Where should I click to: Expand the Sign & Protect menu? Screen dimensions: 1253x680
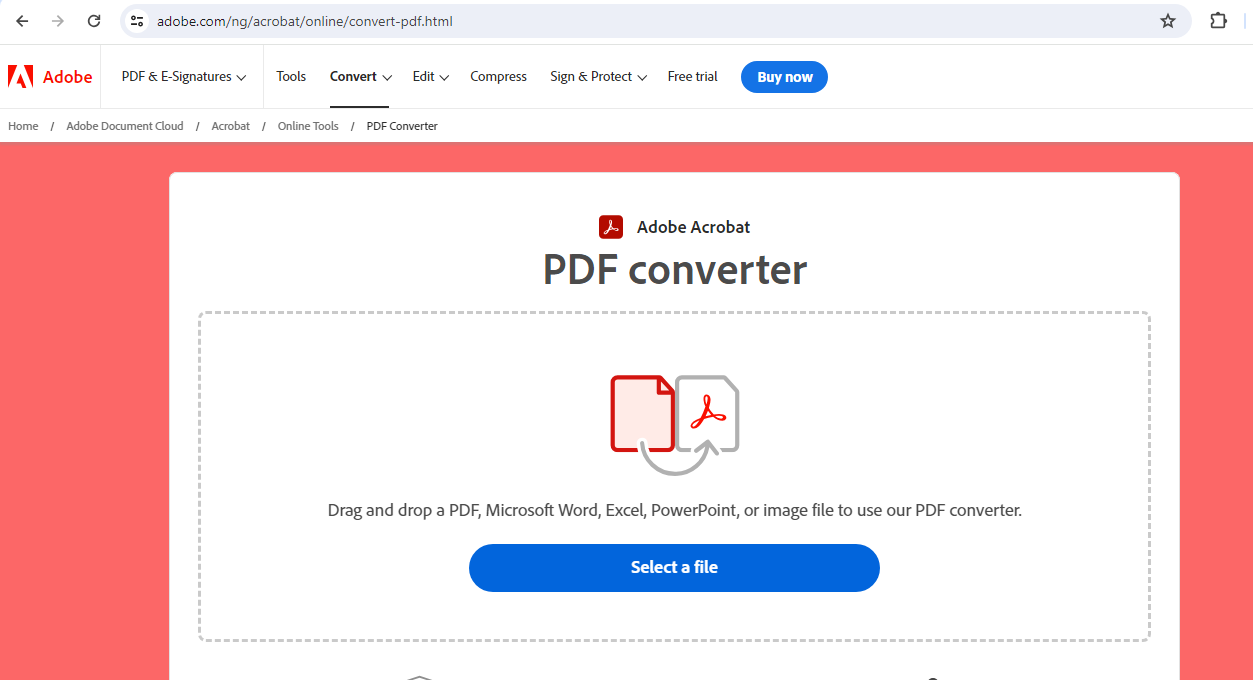click(x=599, y=77)
